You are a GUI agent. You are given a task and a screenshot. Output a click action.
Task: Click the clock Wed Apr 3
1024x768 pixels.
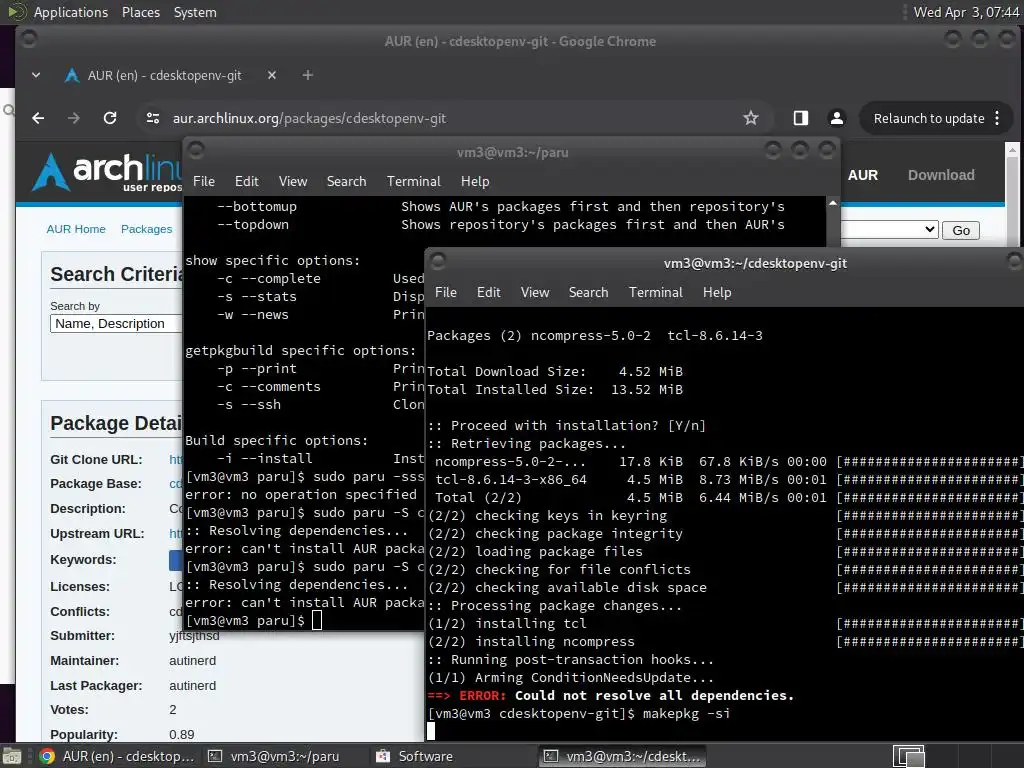coord(966,12)
